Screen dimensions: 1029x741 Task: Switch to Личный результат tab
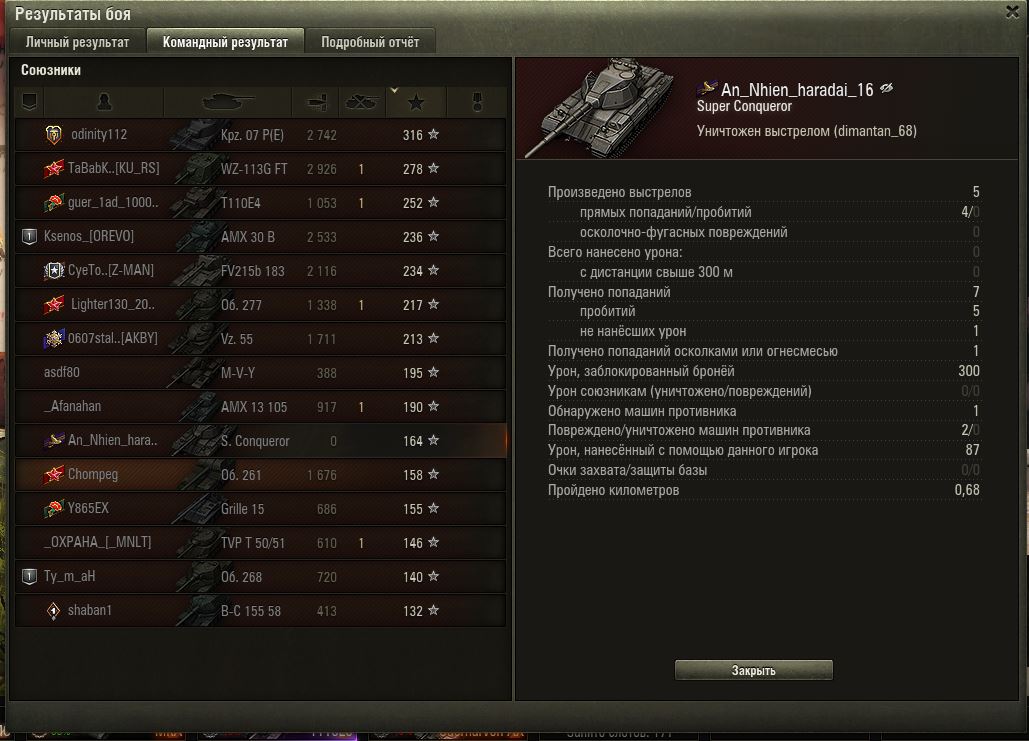tap(77, 41)
